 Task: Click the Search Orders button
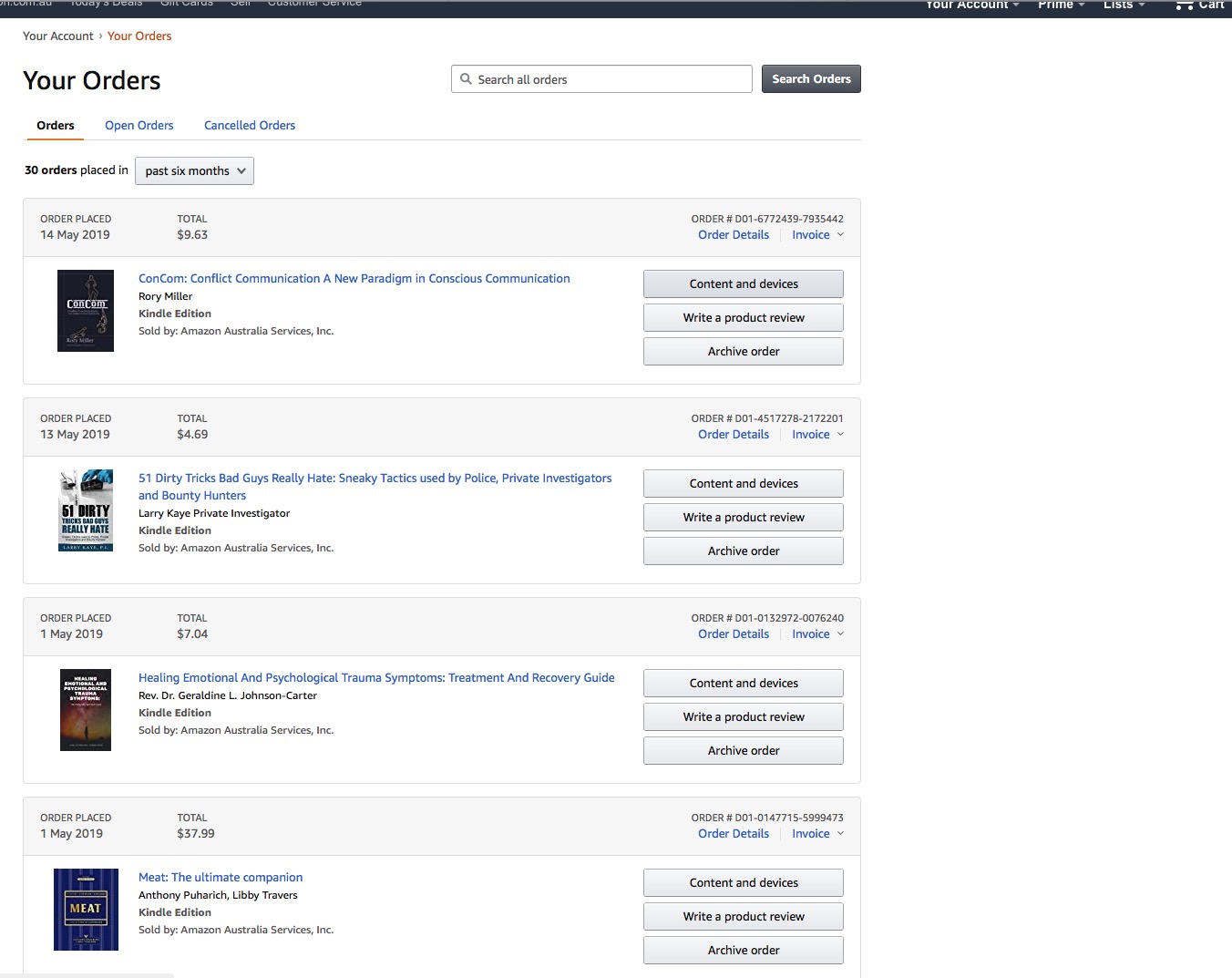click(811, 79)
